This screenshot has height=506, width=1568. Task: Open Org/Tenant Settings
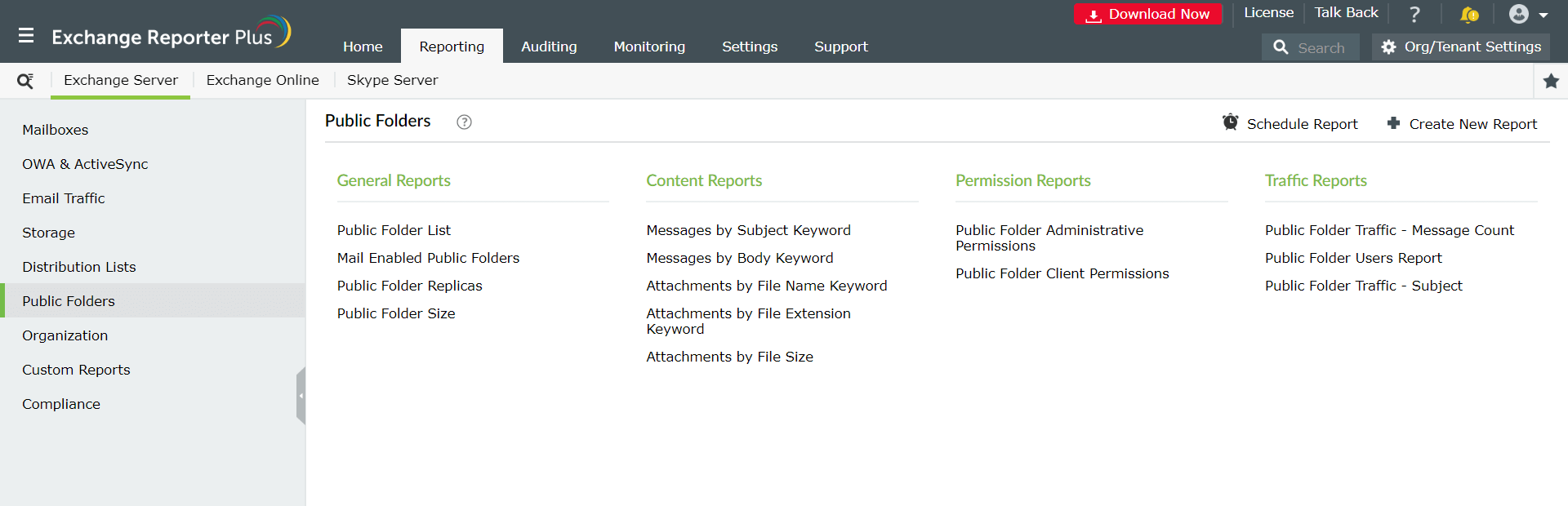tap(1461, 47)
